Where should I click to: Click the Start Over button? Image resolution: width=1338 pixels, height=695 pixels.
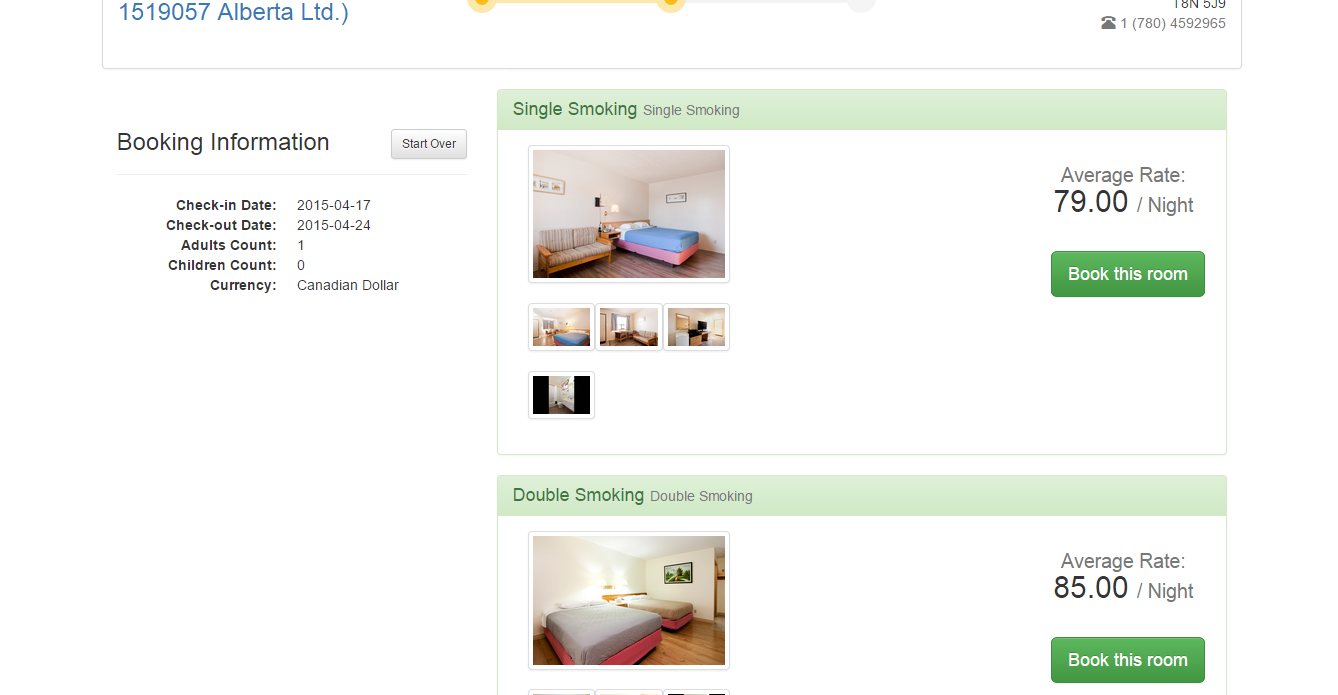tap(429, 144)
